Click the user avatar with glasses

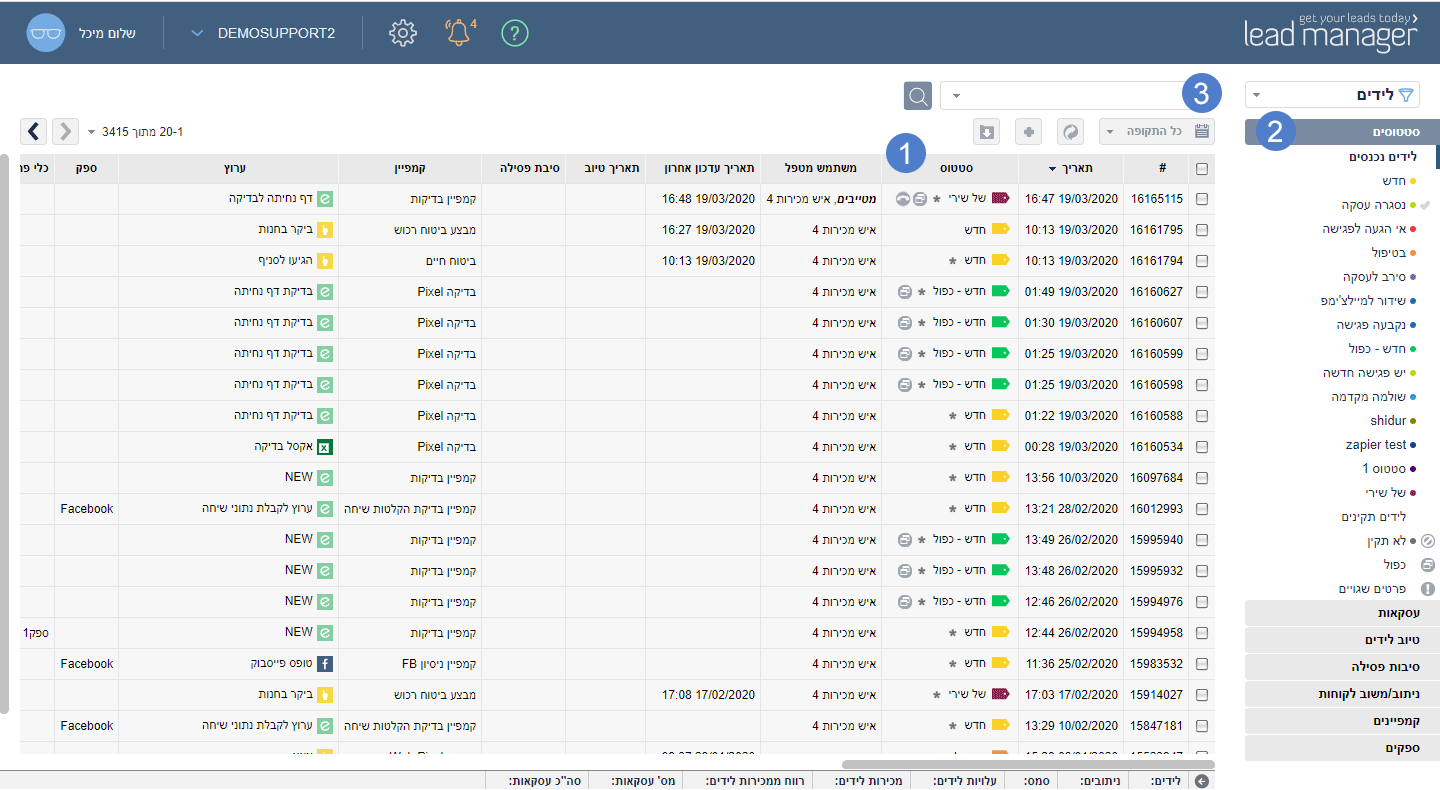45,33
